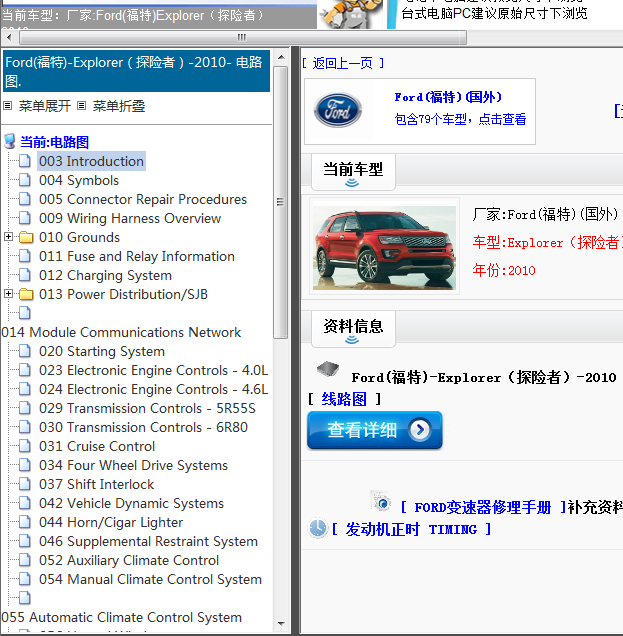Viewport: 623px width, 636px height.
Task: Click document icon for 023 Electronic Engine Controls 4.0L
Action: (x=25, y=370)
